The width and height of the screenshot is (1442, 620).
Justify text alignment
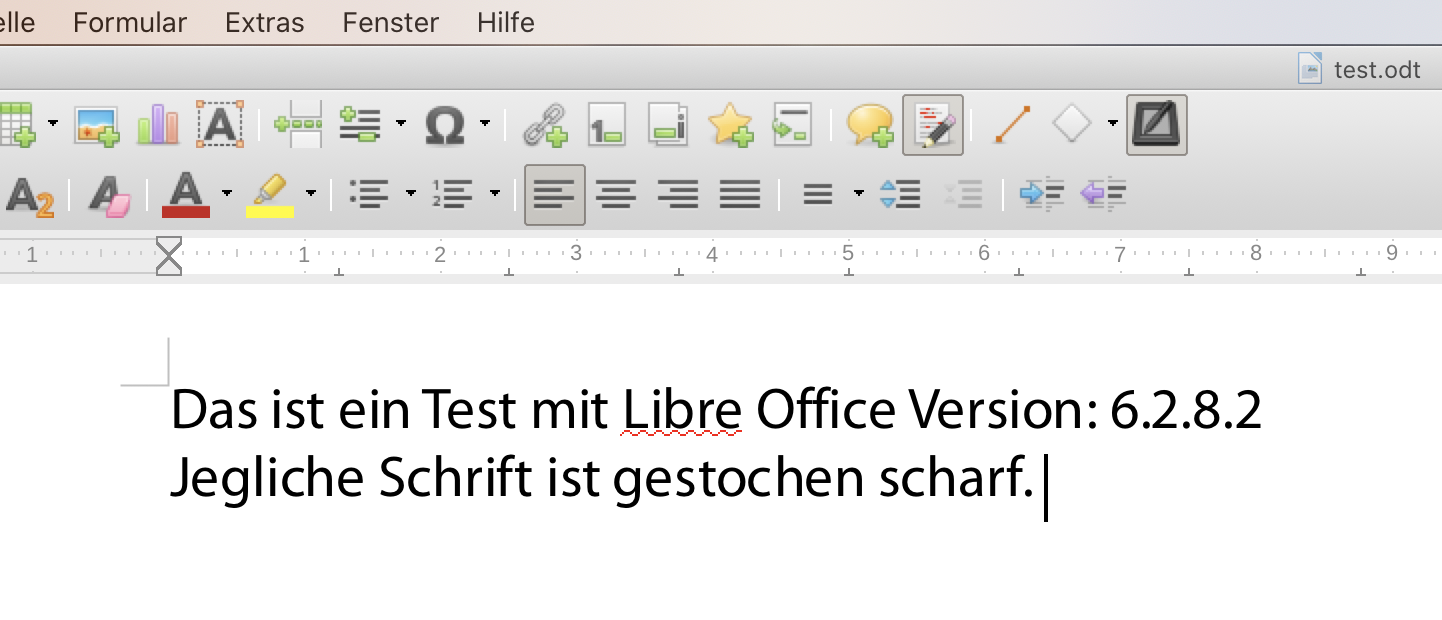pos(740,195)
